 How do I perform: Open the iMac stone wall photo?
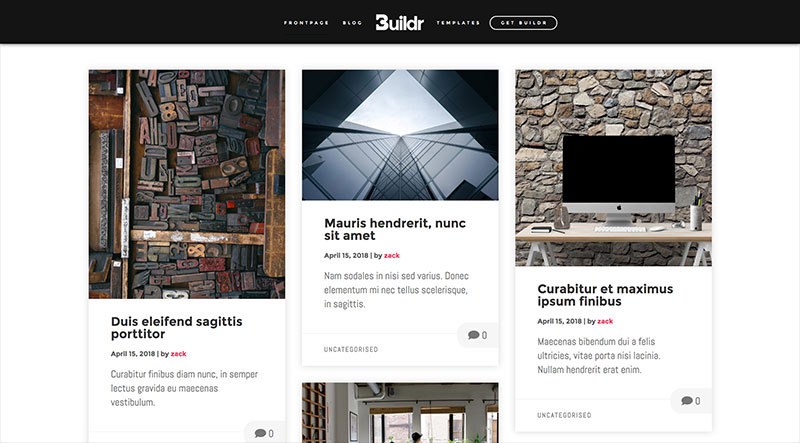click(613, 168)
